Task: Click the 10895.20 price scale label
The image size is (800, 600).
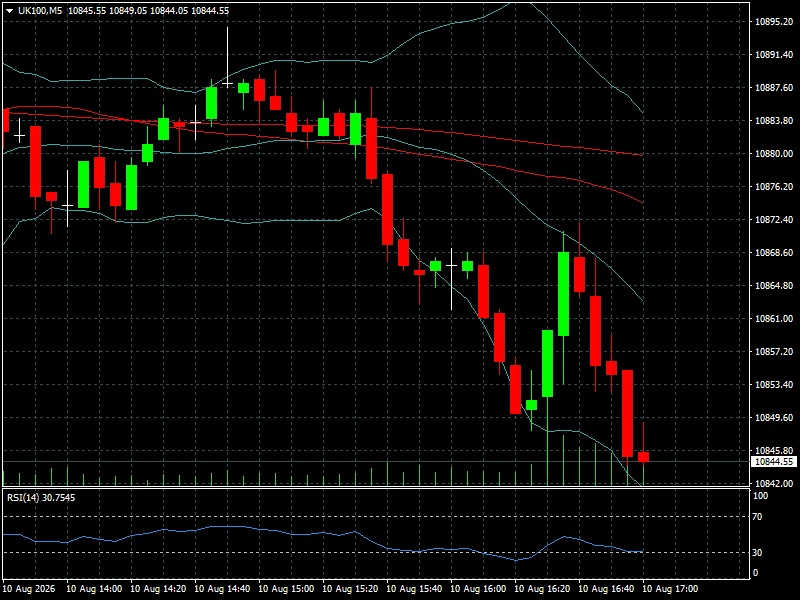Action: tap(774, 21)
